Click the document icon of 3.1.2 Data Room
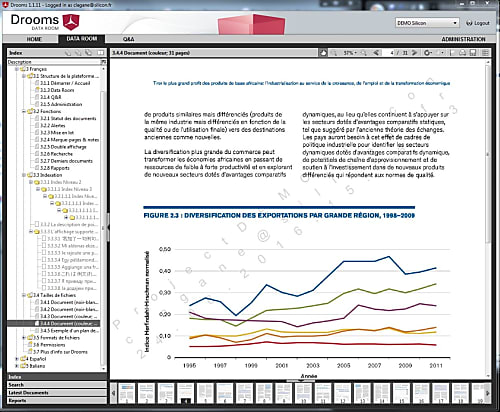This screenshot has height=412, width=500. (x=37, y=90)
